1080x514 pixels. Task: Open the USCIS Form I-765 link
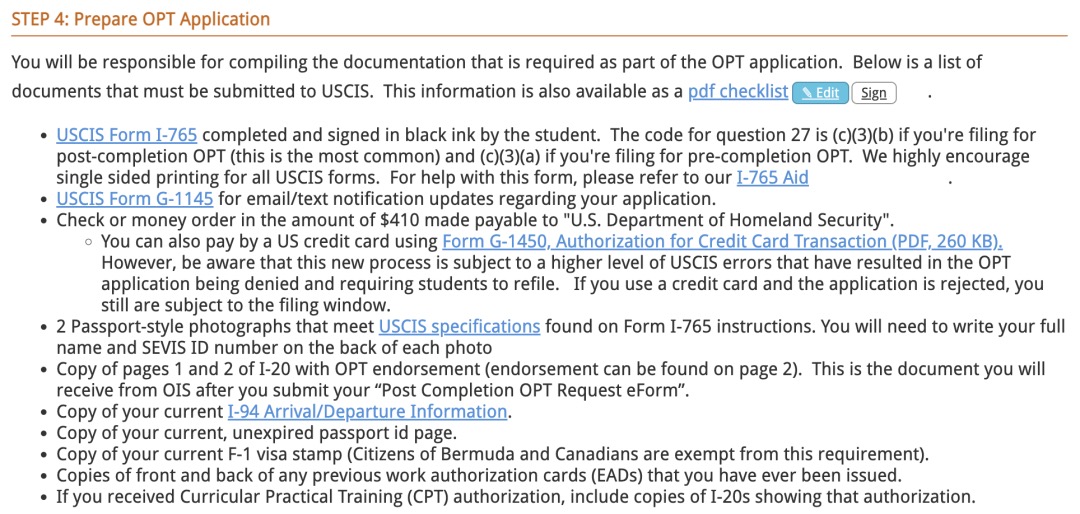pos(127,134)
